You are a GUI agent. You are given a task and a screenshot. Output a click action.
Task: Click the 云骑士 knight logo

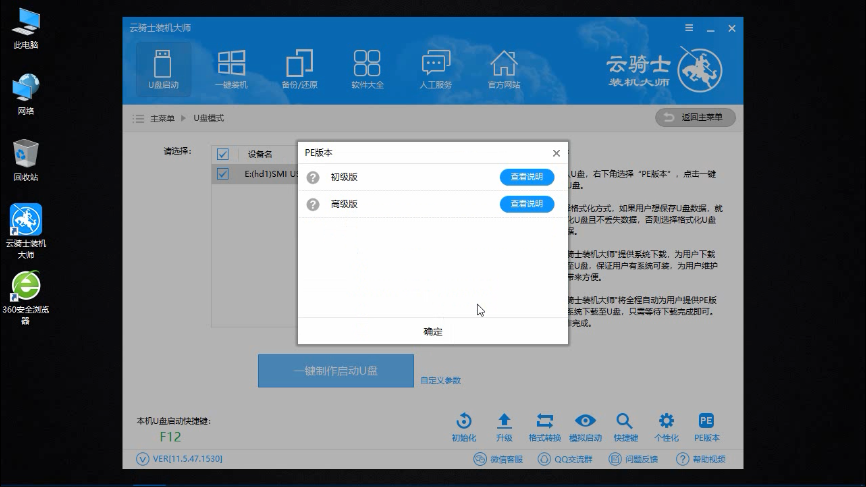pos(700,70)
